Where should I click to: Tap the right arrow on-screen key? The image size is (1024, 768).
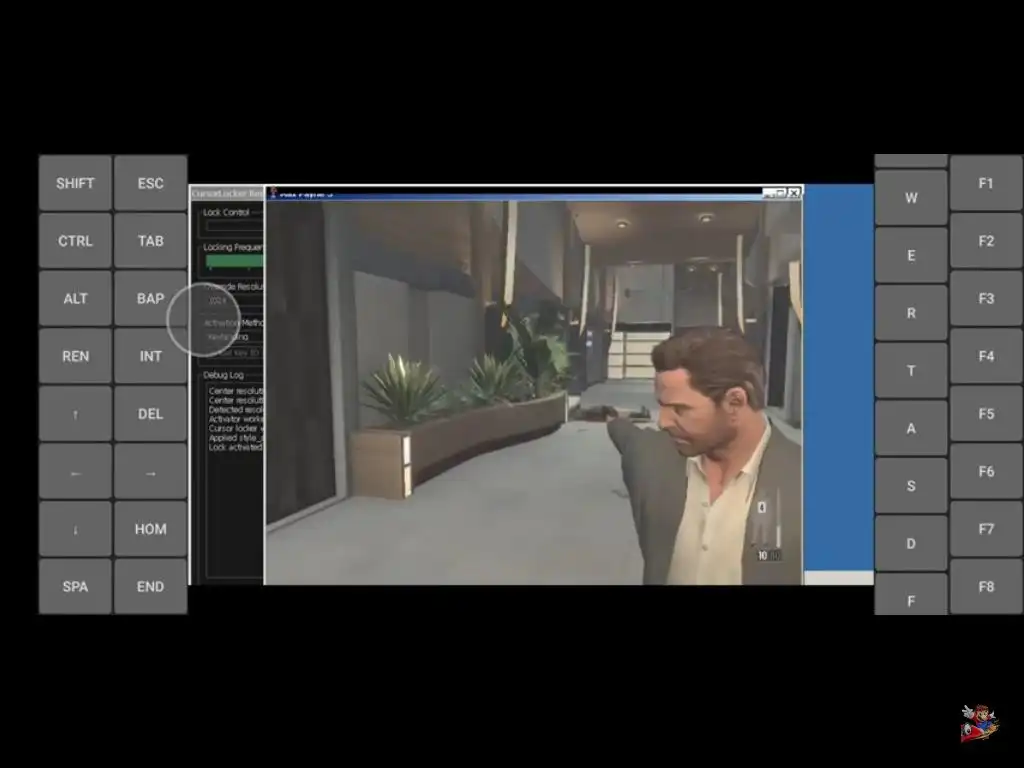tap(150, 472)
